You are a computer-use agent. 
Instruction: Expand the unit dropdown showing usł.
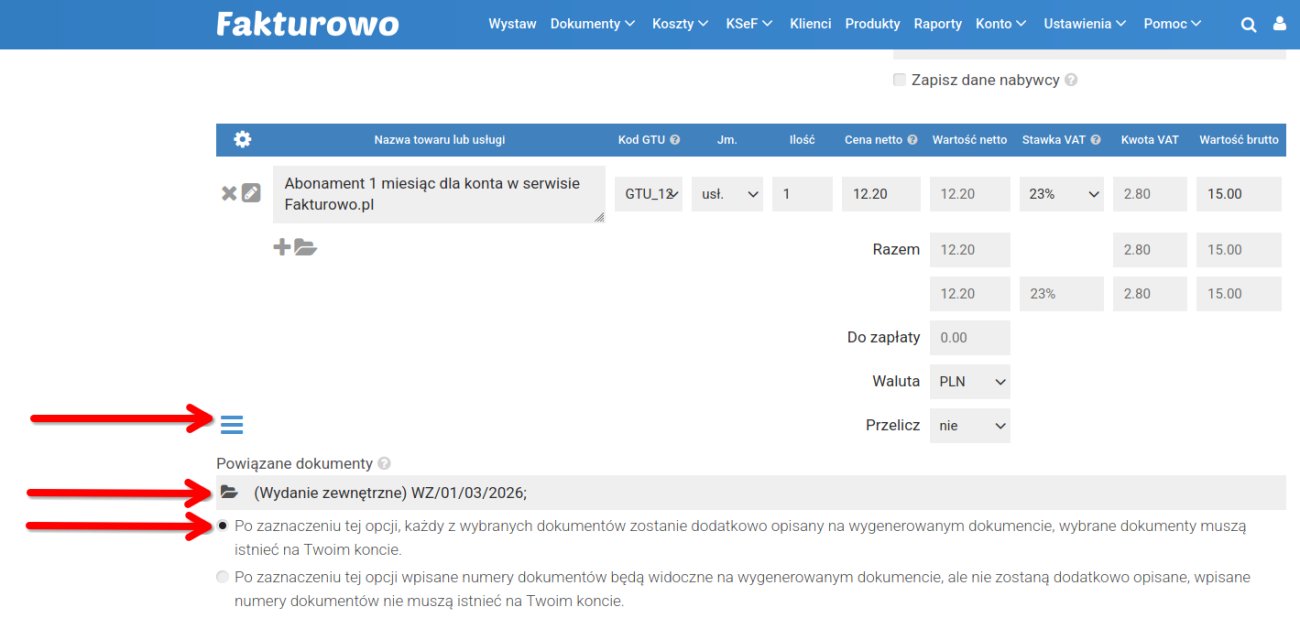click(x=727, y=193)
